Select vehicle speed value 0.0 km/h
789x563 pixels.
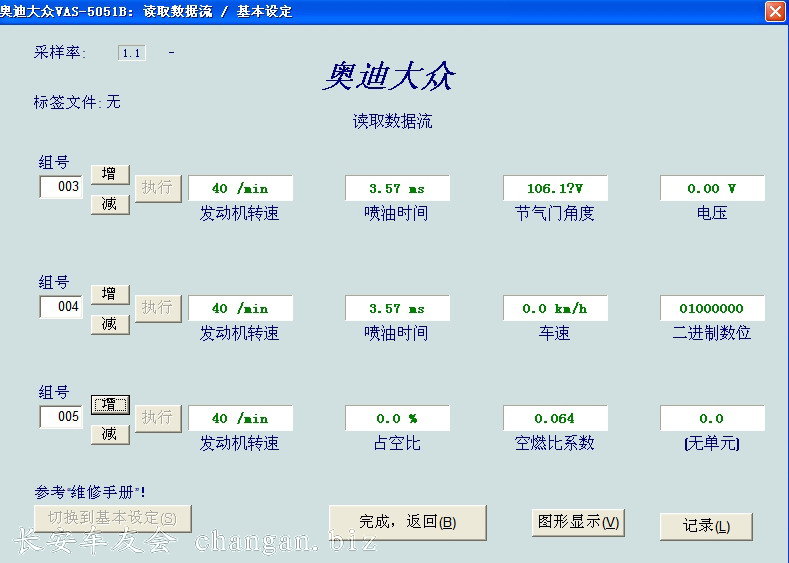tap(555, 308)
